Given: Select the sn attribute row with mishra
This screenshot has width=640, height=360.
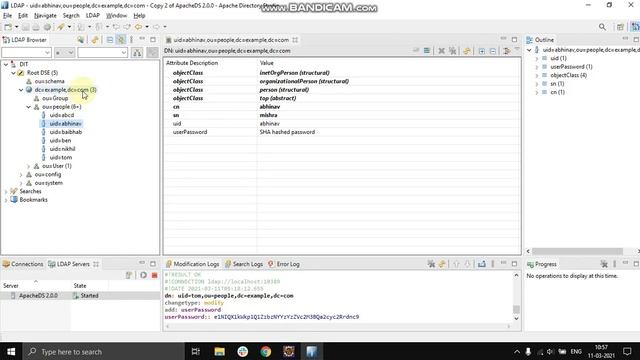Looking at the screenshot, I should [x=342, y=115].
